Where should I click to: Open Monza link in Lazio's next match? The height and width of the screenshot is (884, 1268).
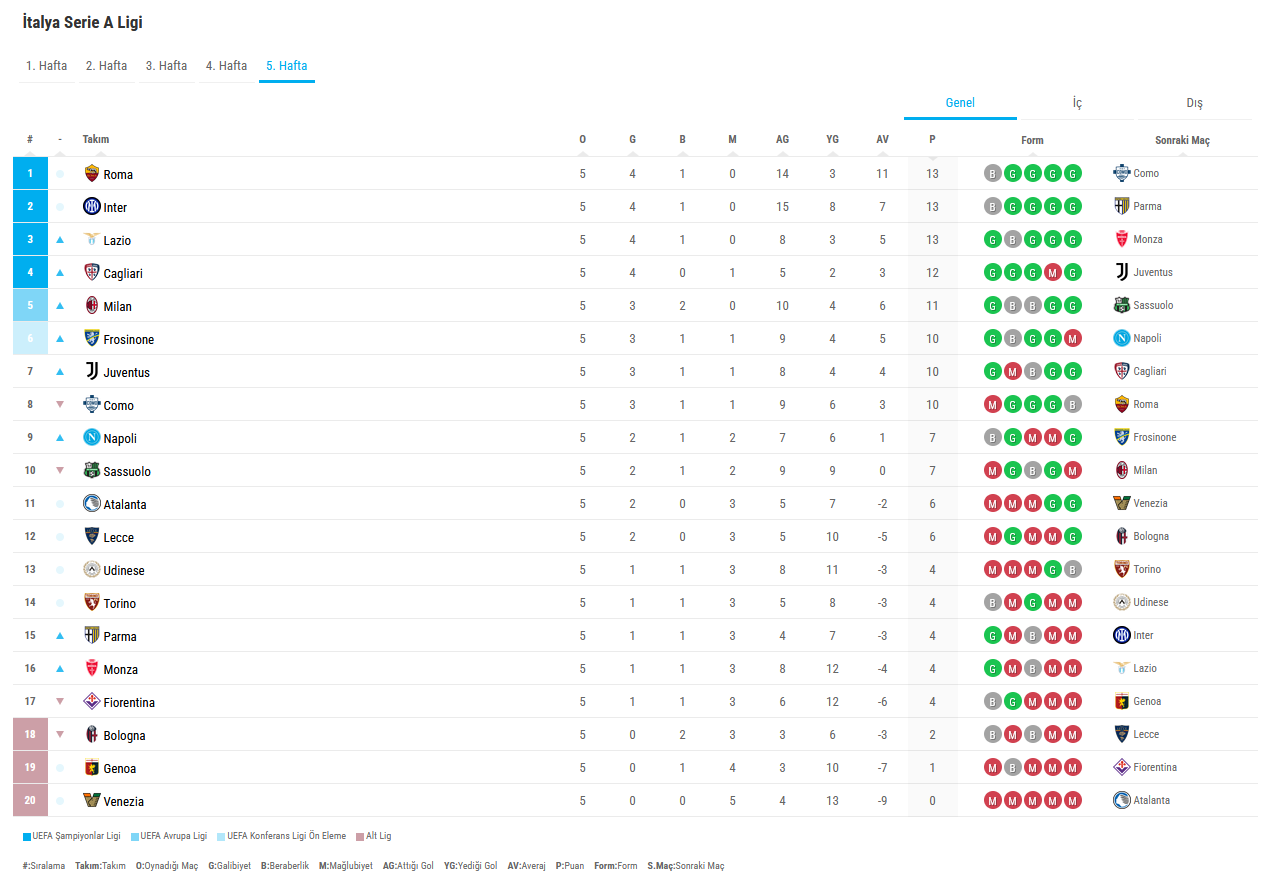[1148, 240]
